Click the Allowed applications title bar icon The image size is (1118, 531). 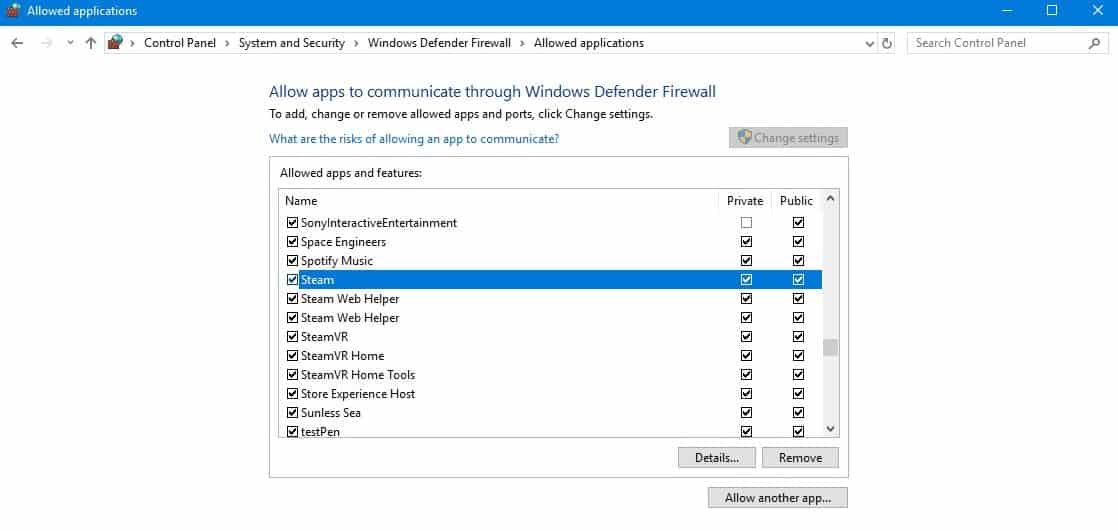13,11
